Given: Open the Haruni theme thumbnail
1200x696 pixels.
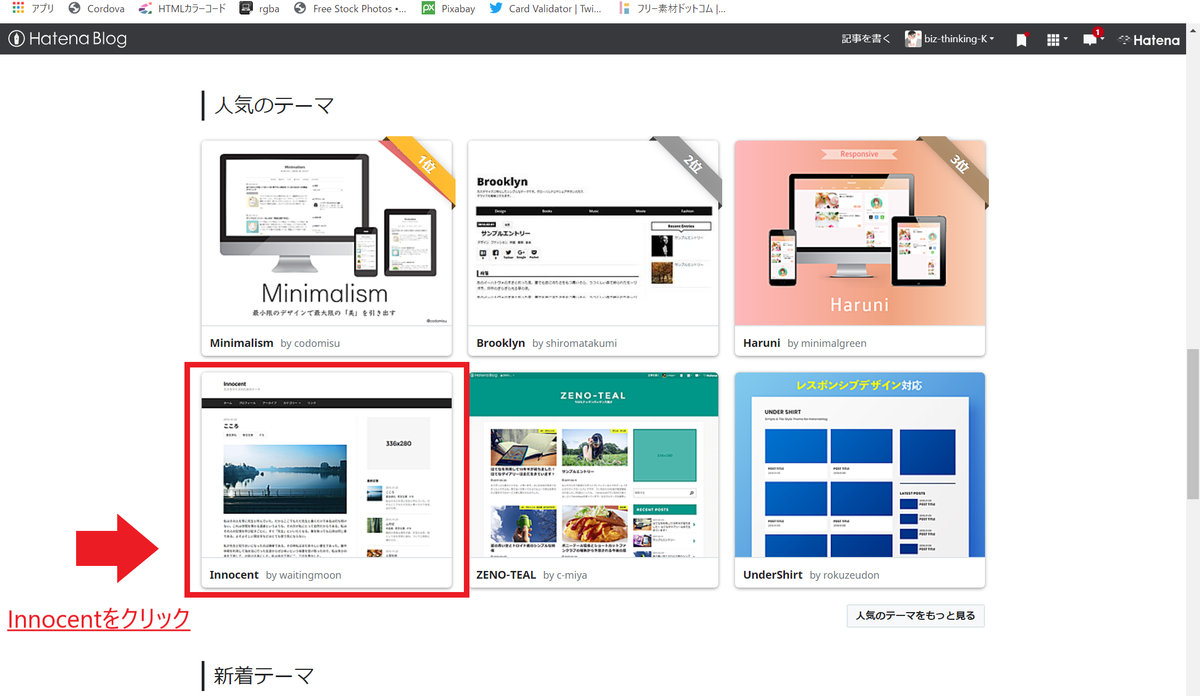Looking at the screenshot, I should click(860, 233).
